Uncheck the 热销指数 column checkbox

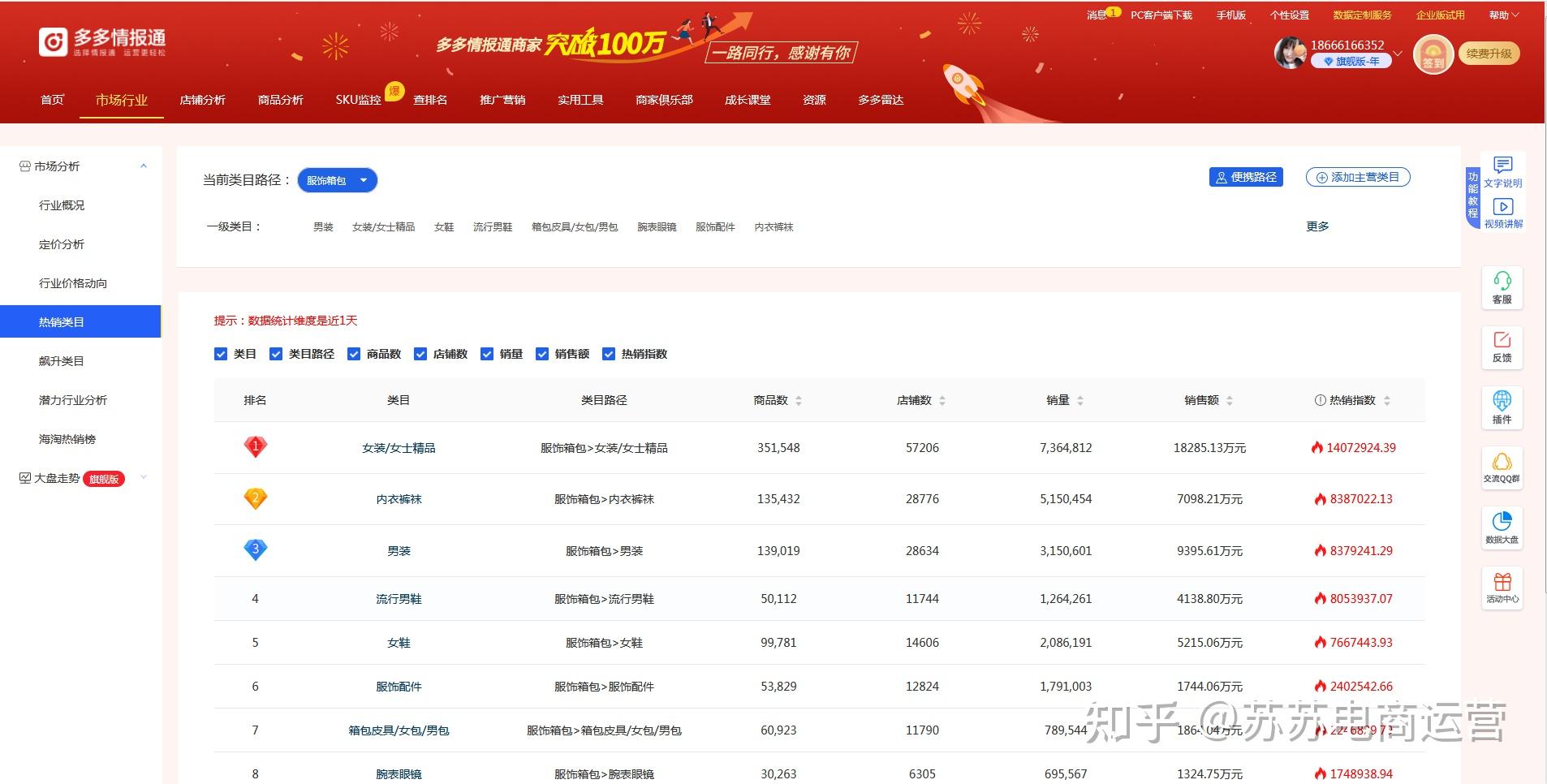[x=609, y=354]
